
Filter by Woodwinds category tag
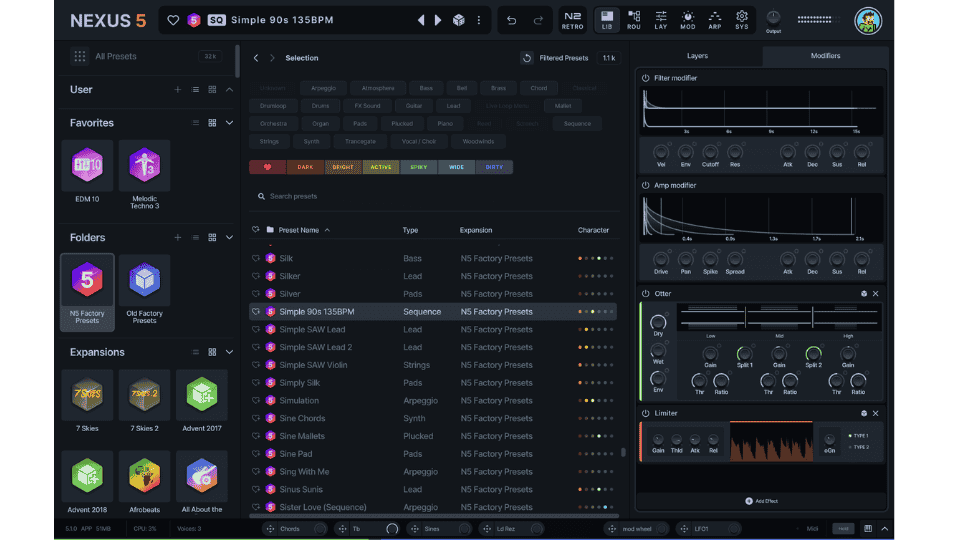coord(478,141)
